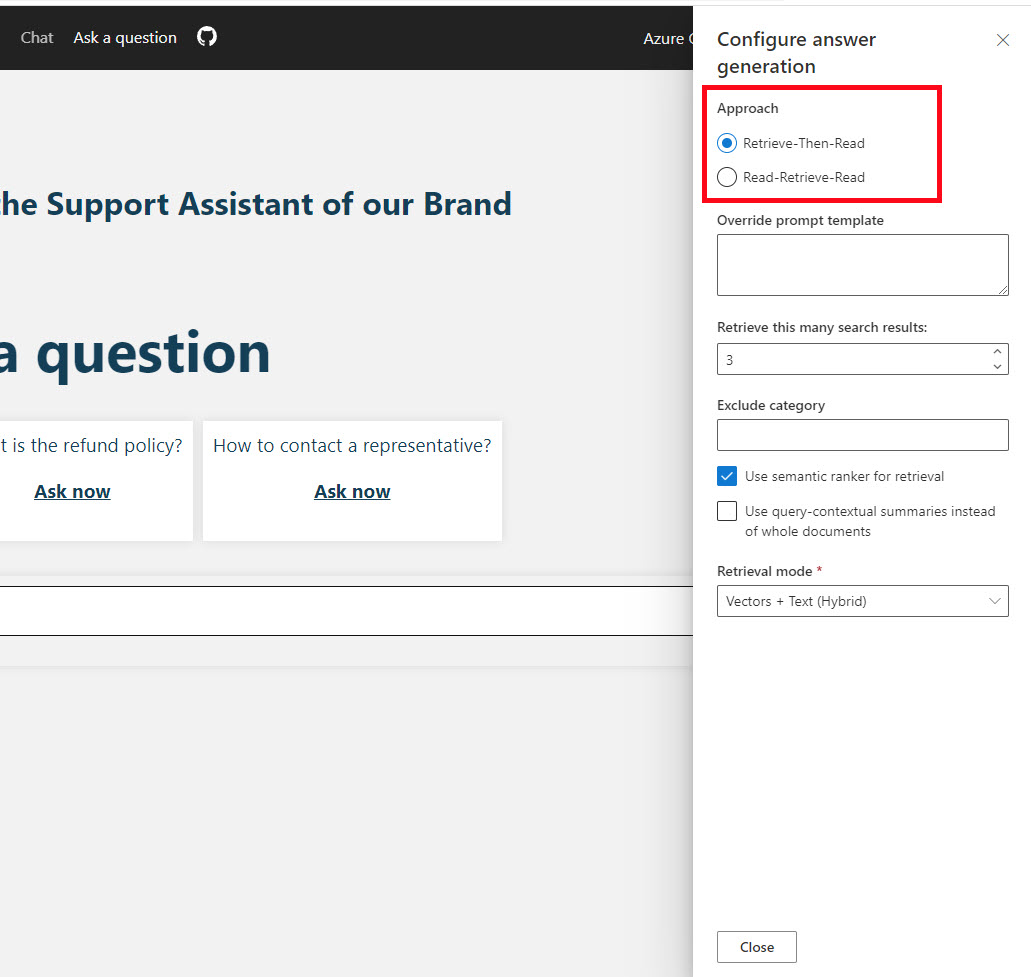Decrease the search results count with down arrow

[997, 367]
